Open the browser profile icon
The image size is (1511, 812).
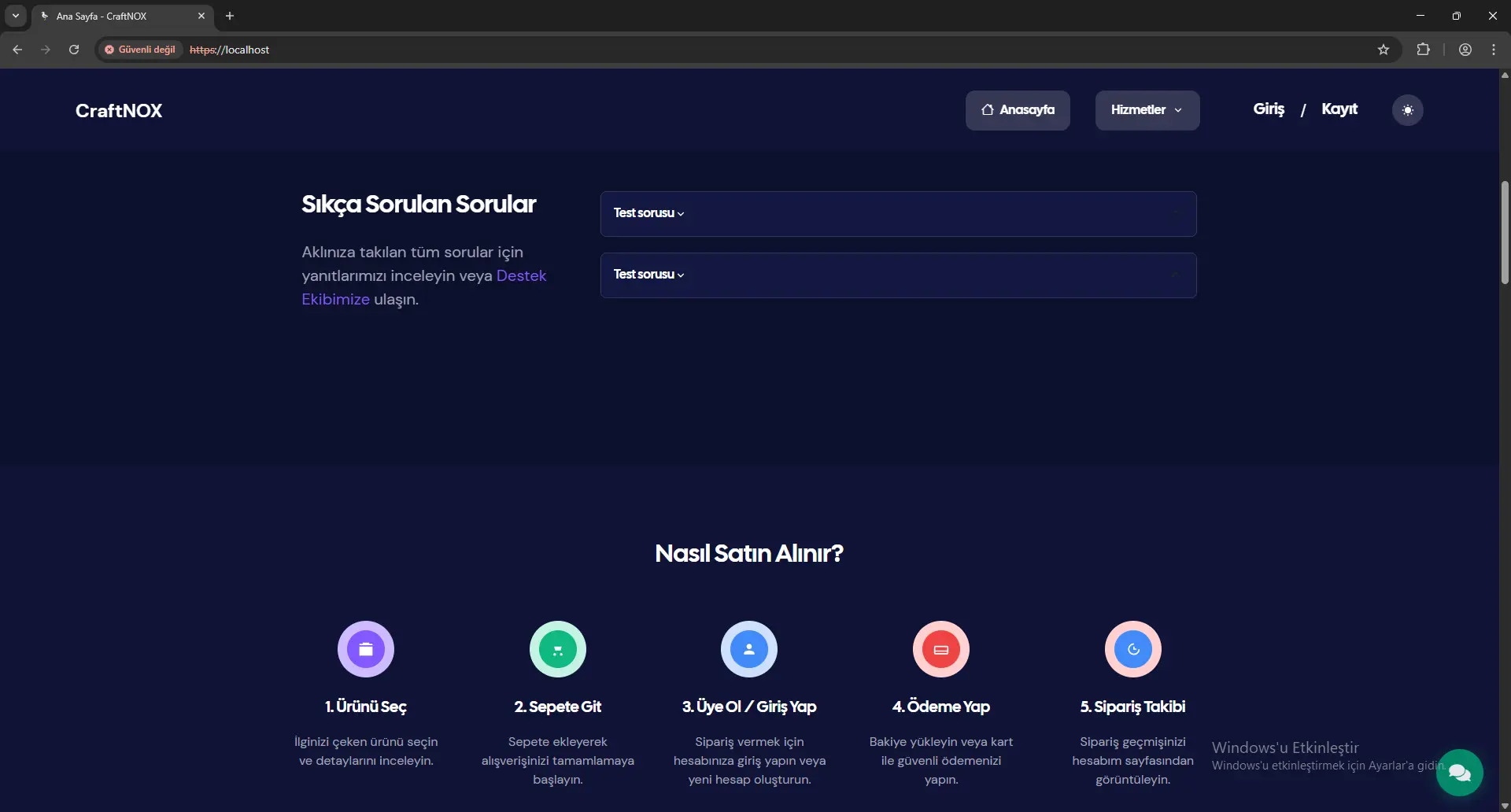coord(1465,50)
